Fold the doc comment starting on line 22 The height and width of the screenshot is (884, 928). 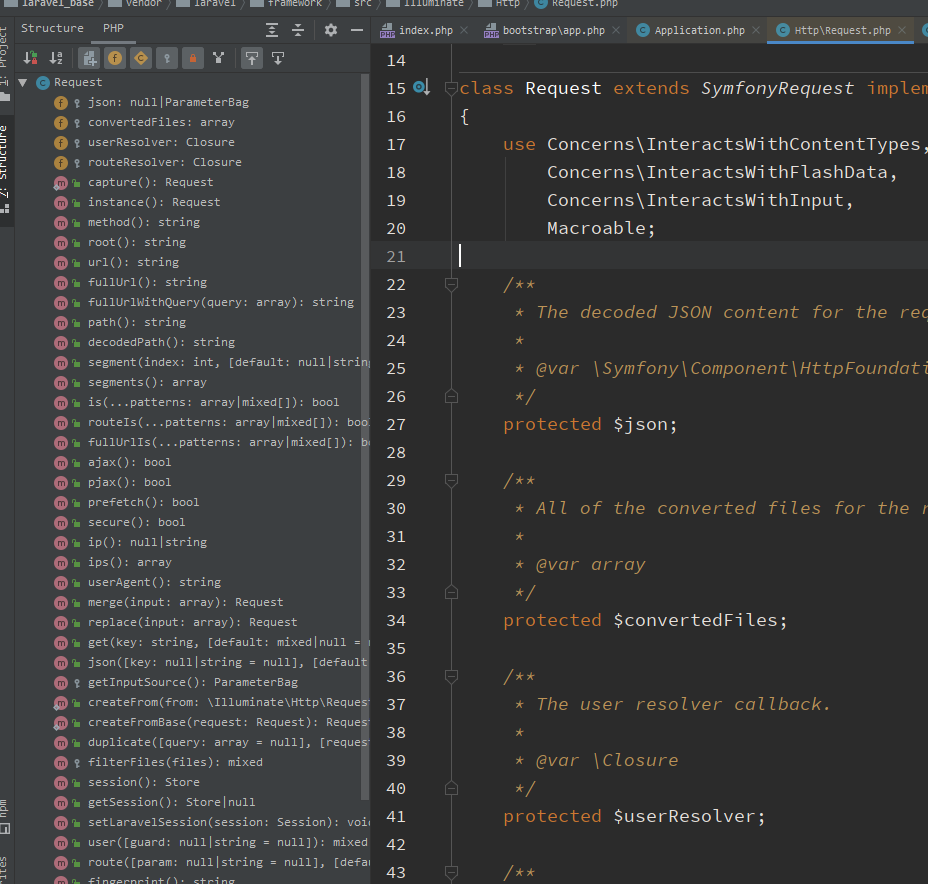pyautogui.click(x=451, y=284)
